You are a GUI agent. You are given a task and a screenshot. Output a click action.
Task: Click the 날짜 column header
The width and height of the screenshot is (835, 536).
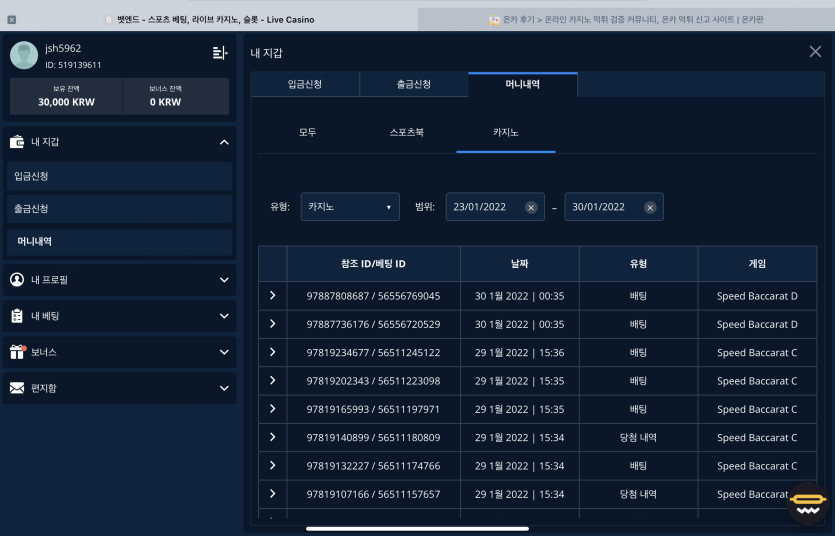[x=520, y=263]
